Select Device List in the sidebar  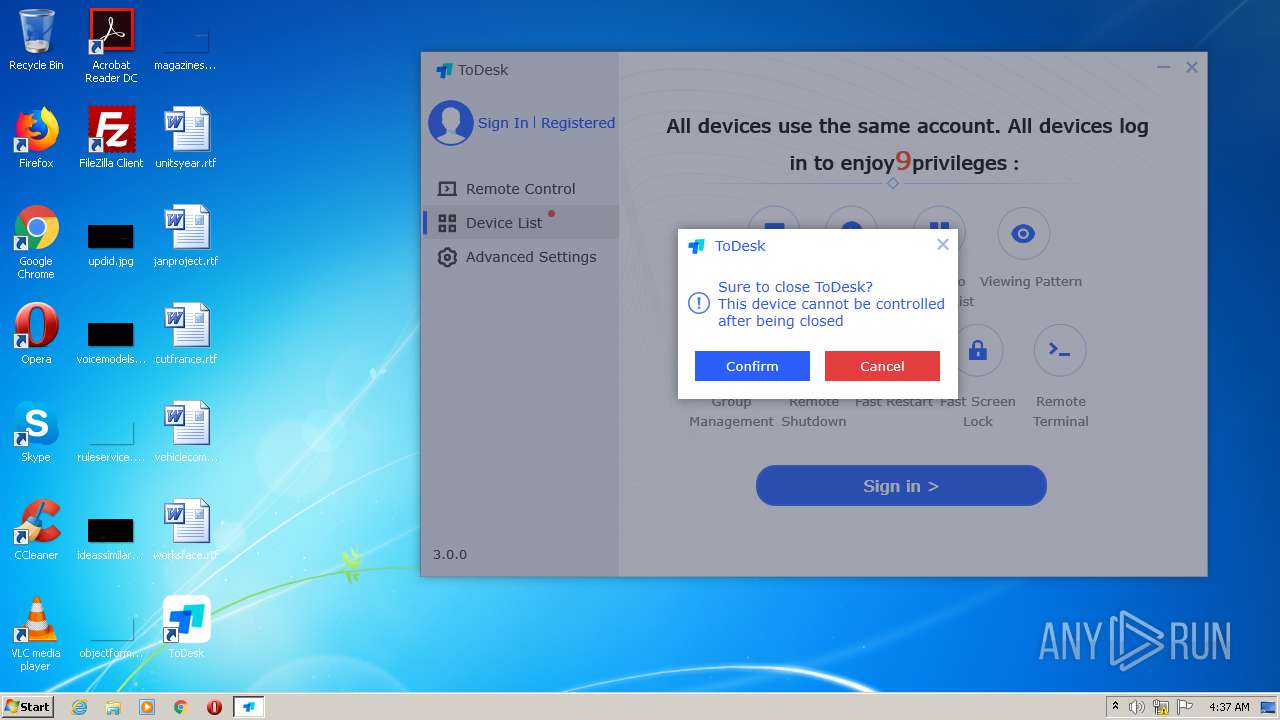click(520, 223)
